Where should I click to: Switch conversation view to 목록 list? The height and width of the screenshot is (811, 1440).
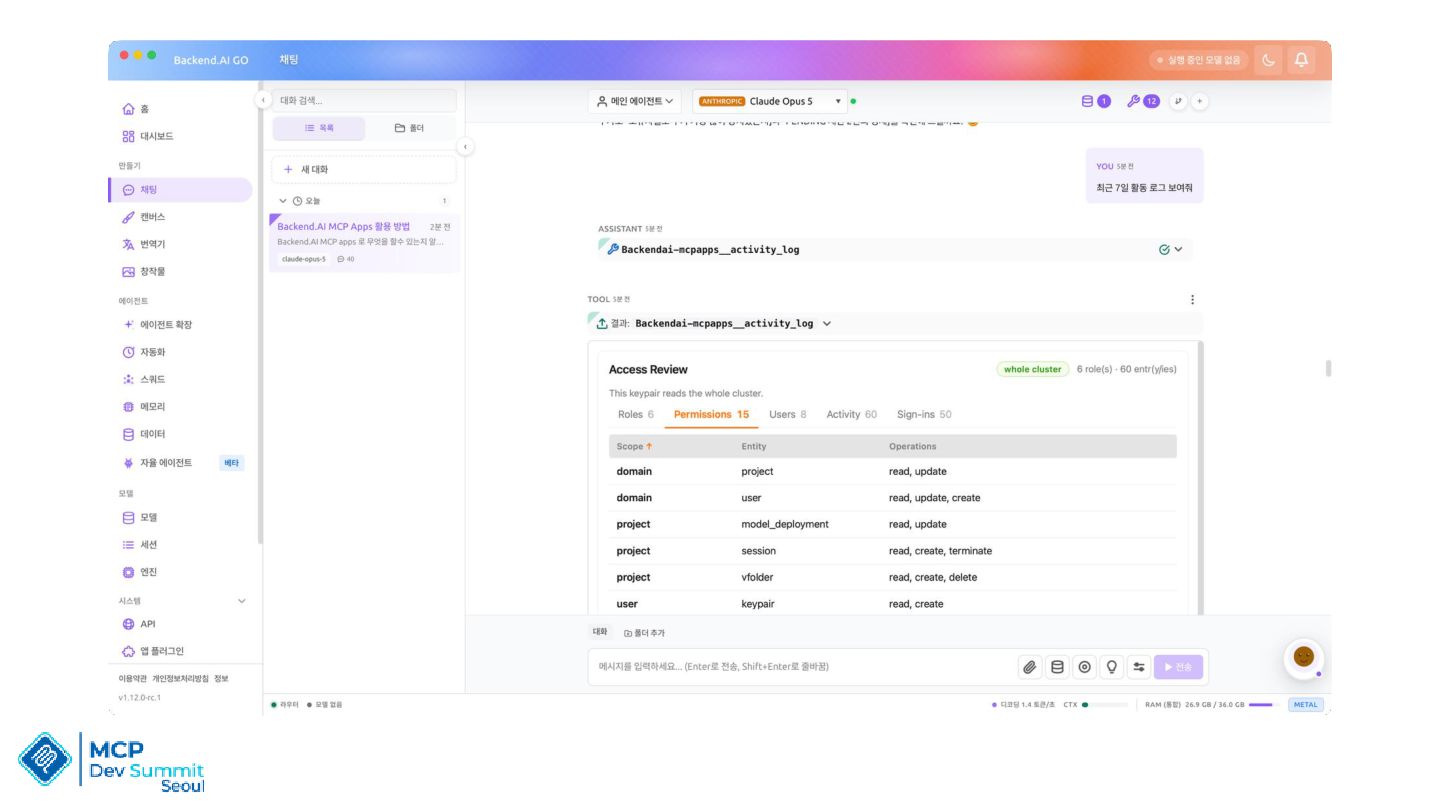pyautogui.click(x=319, y=128)
